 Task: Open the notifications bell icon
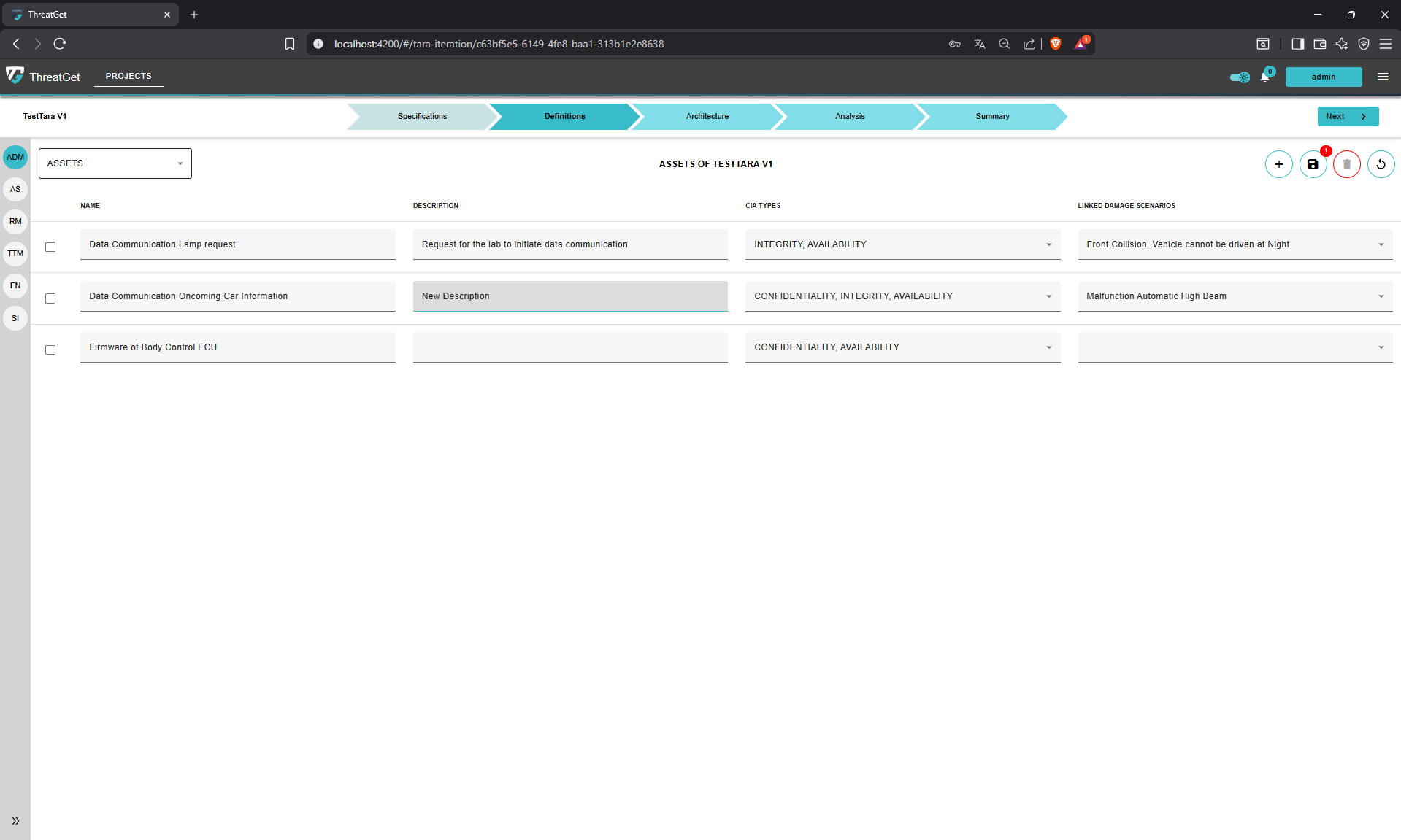click(1264, 77)
